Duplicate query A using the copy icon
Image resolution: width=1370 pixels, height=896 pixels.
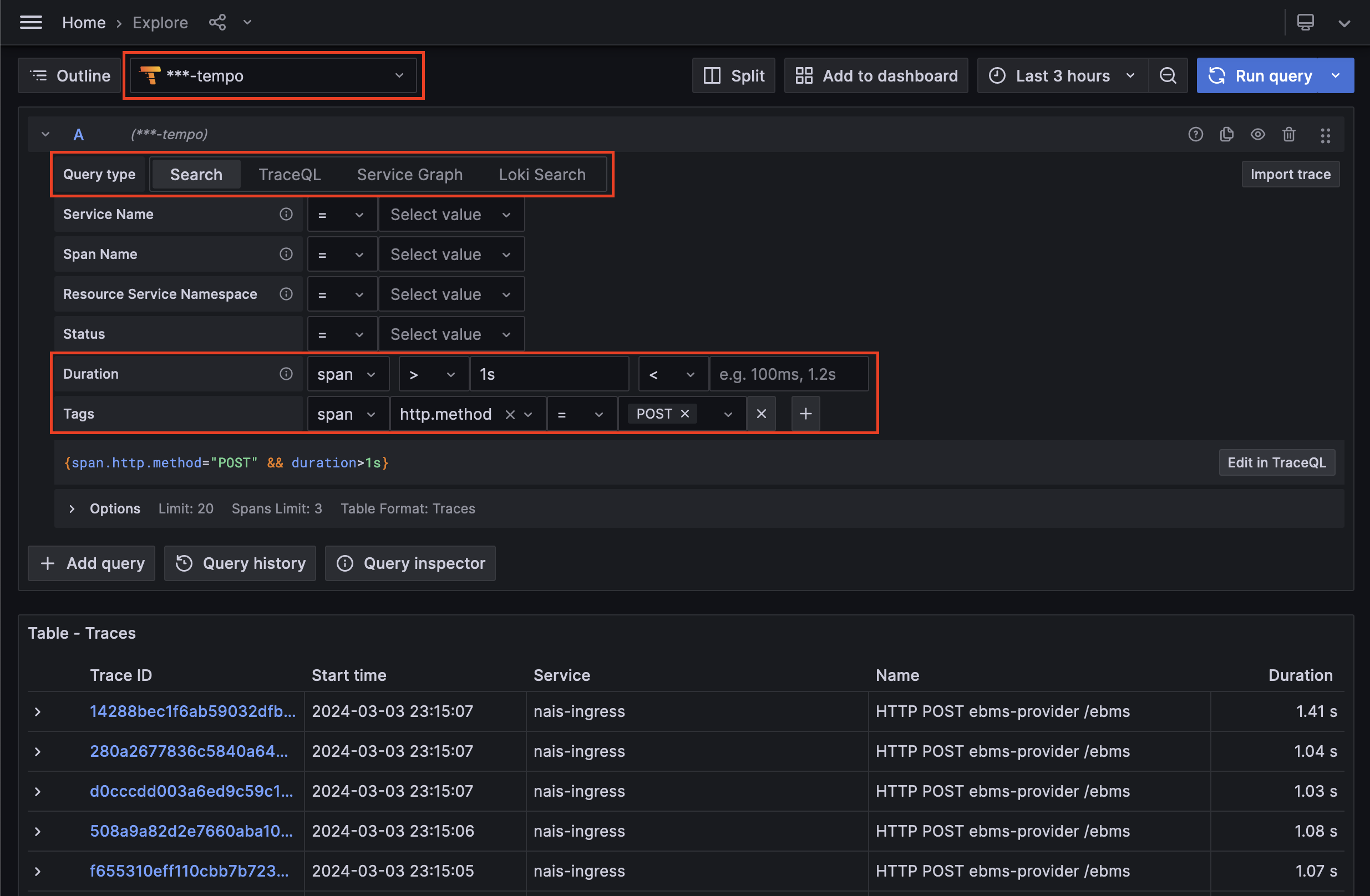(1227, 134)
